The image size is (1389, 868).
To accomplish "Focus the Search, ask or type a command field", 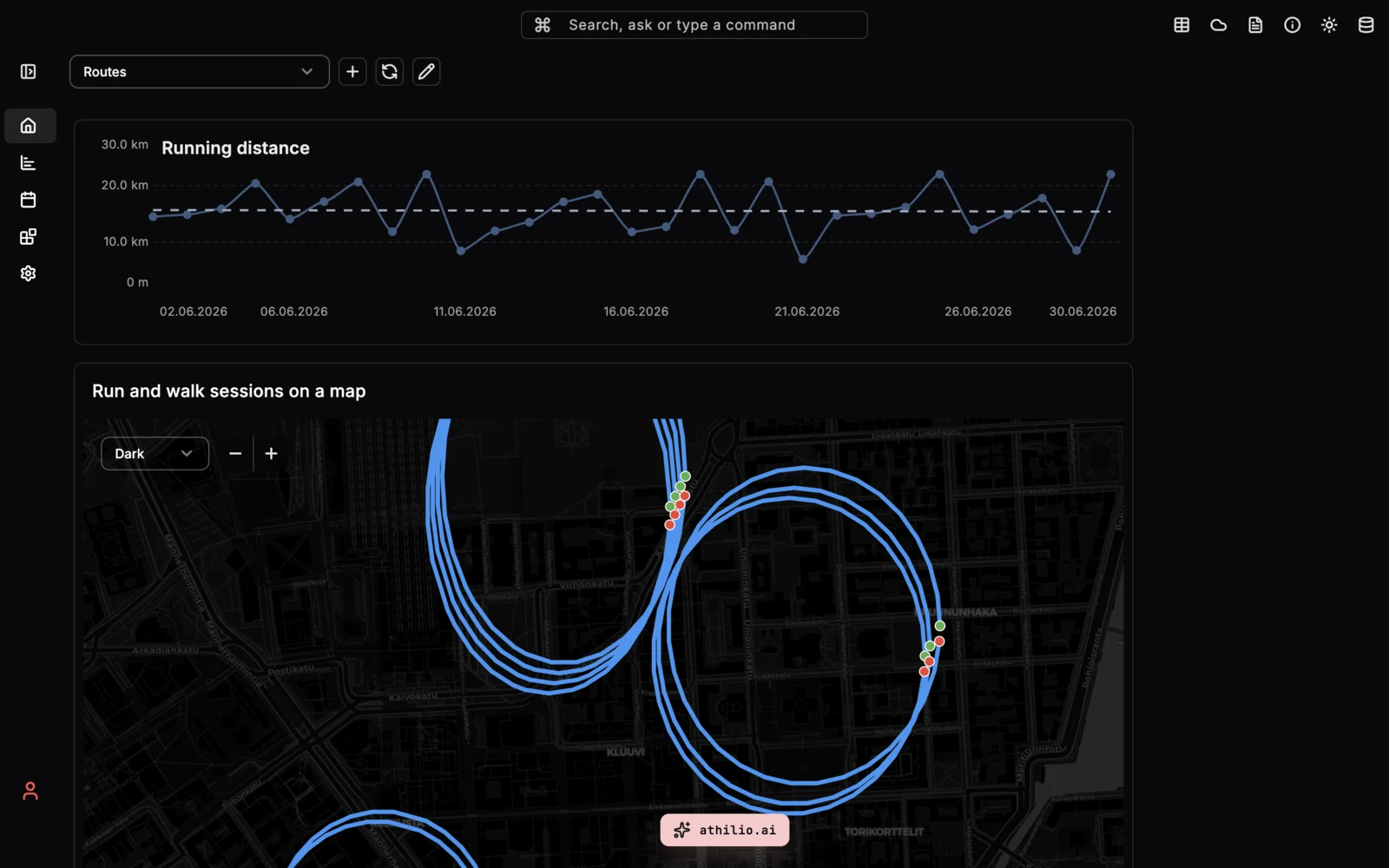I will tap(694, 25).
